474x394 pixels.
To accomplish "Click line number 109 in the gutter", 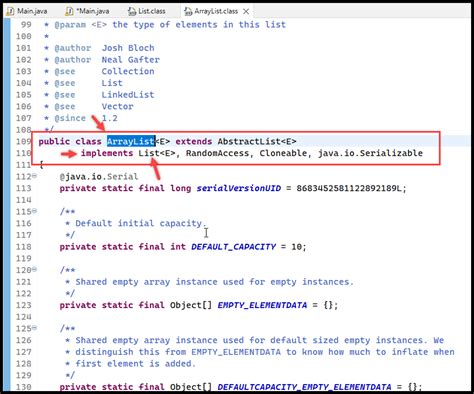I will tap(23, 141).
